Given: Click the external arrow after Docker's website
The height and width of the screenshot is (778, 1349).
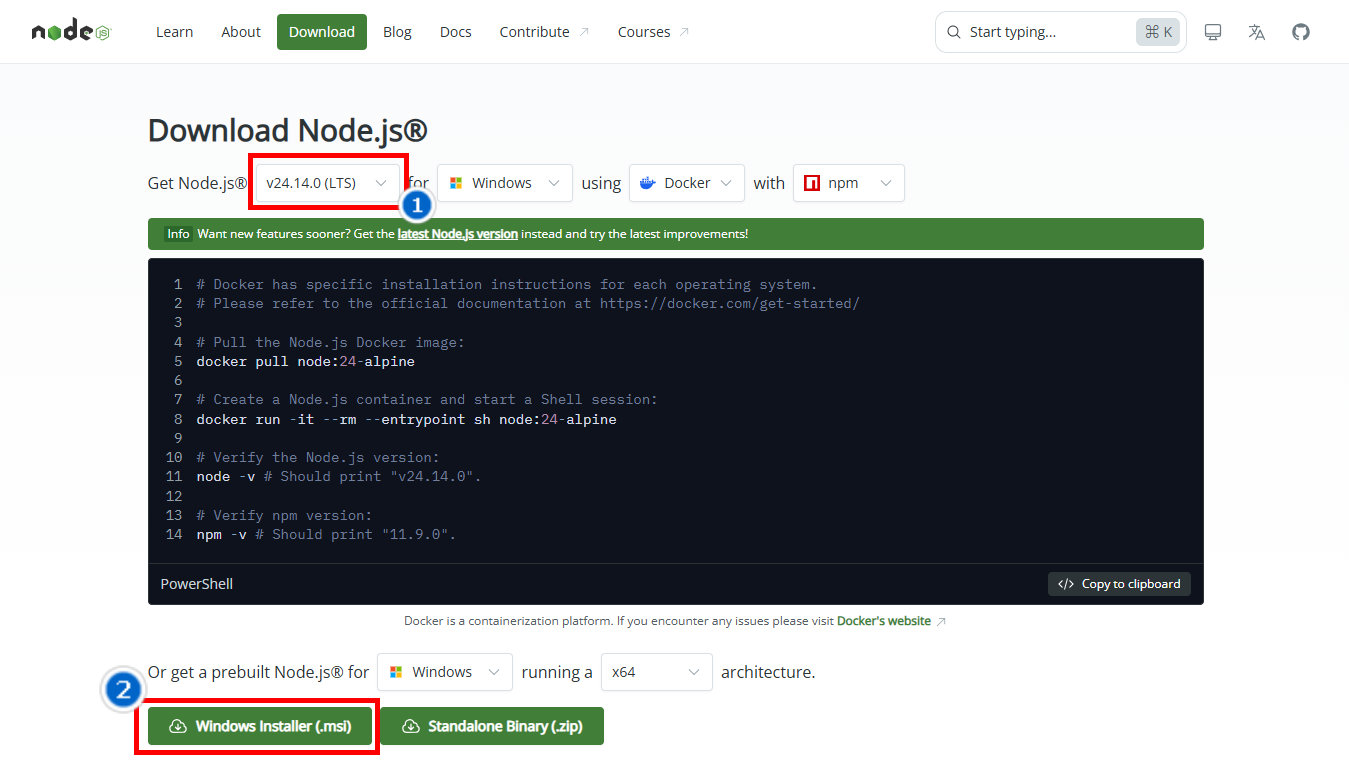Looking at the screenshot, I should click(x=941, y=621).
